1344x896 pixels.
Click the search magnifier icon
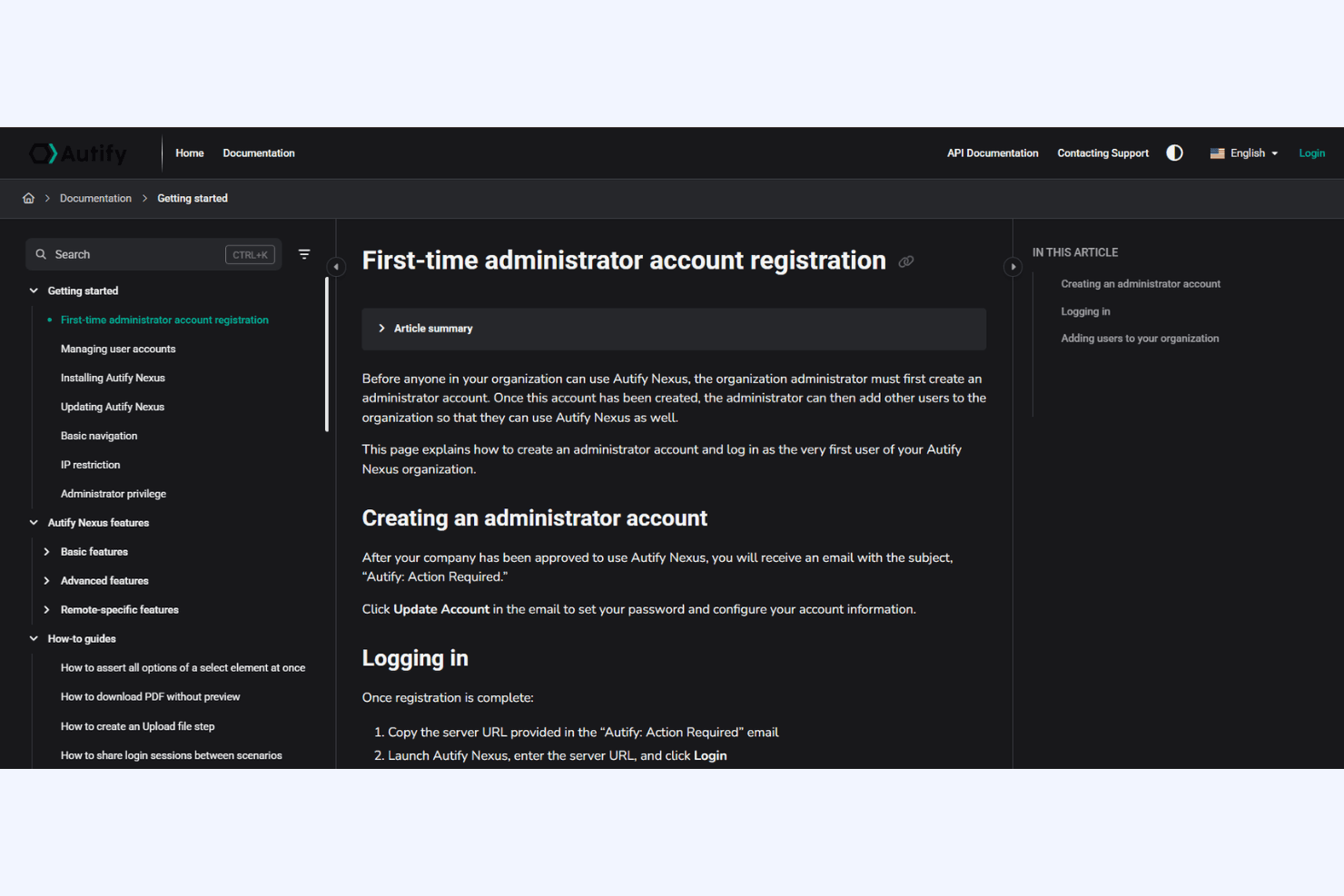[41, 254]
